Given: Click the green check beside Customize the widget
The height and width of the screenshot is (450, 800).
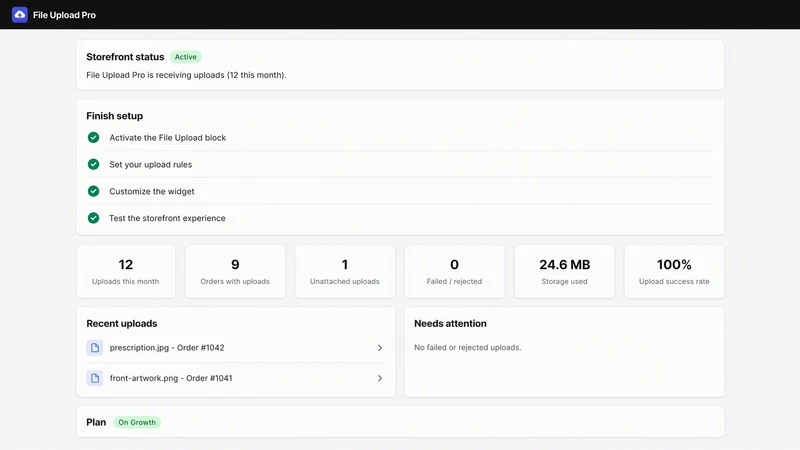Looking at the screenshot, I should 93,191.
